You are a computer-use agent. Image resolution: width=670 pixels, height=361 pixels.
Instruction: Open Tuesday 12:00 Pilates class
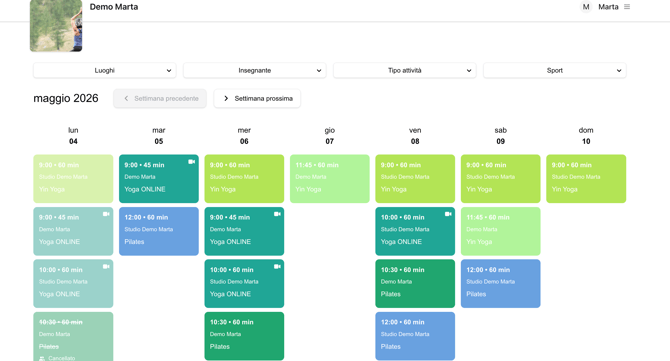click(x=159, y=231)
